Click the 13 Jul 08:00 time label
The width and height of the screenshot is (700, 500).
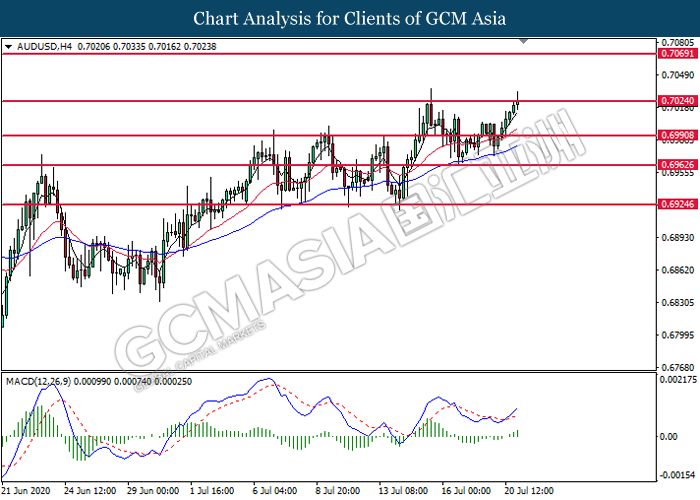tap(403, 491)
